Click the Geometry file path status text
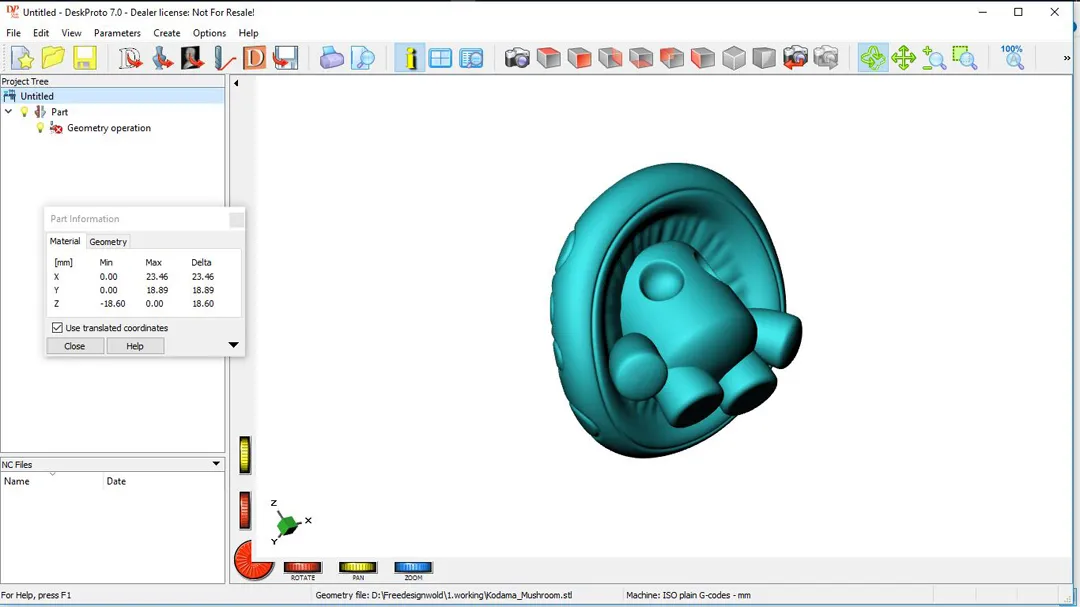The width and height of the screenshot is (1080, 607). (x=444, y=595)
